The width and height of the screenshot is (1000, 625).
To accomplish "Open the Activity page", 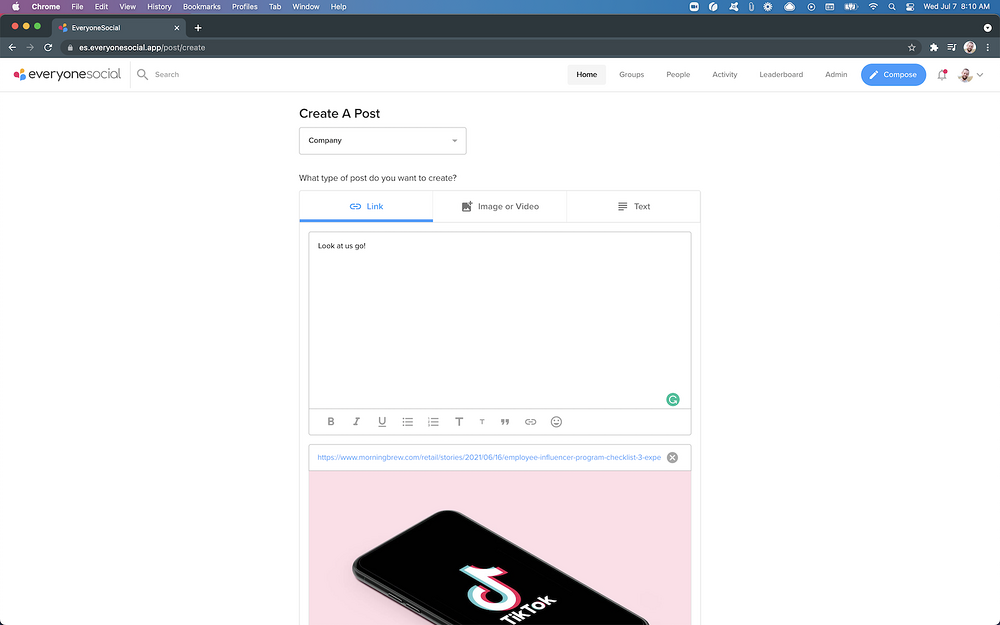I will pos(724,75).
